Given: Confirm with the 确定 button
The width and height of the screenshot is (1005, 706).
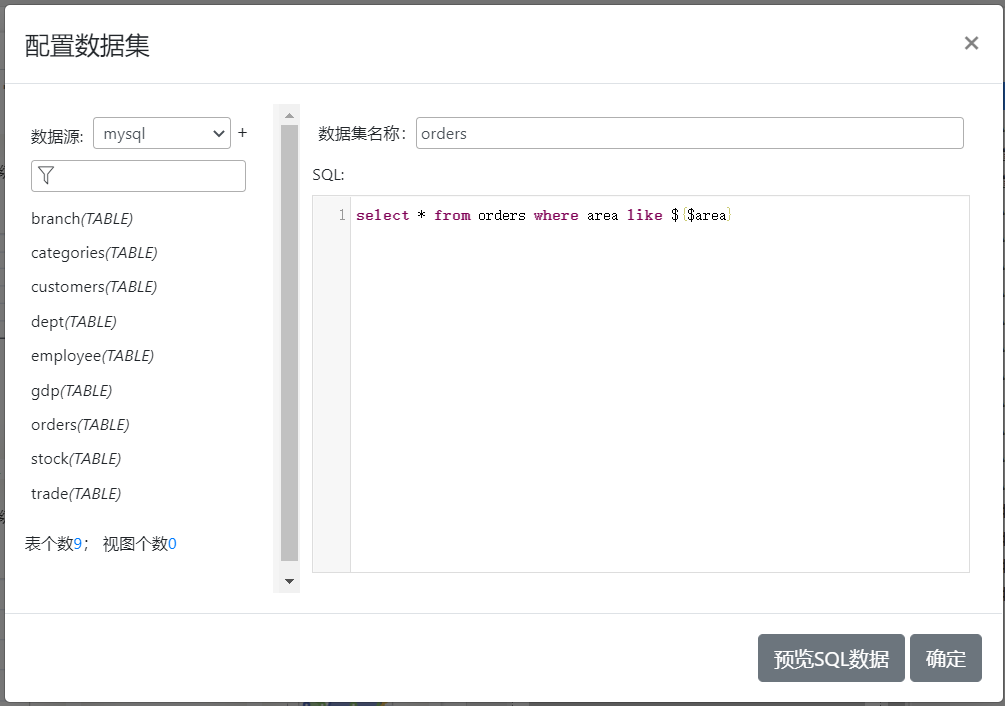Looking at the screenshot, I should (946, 658).
